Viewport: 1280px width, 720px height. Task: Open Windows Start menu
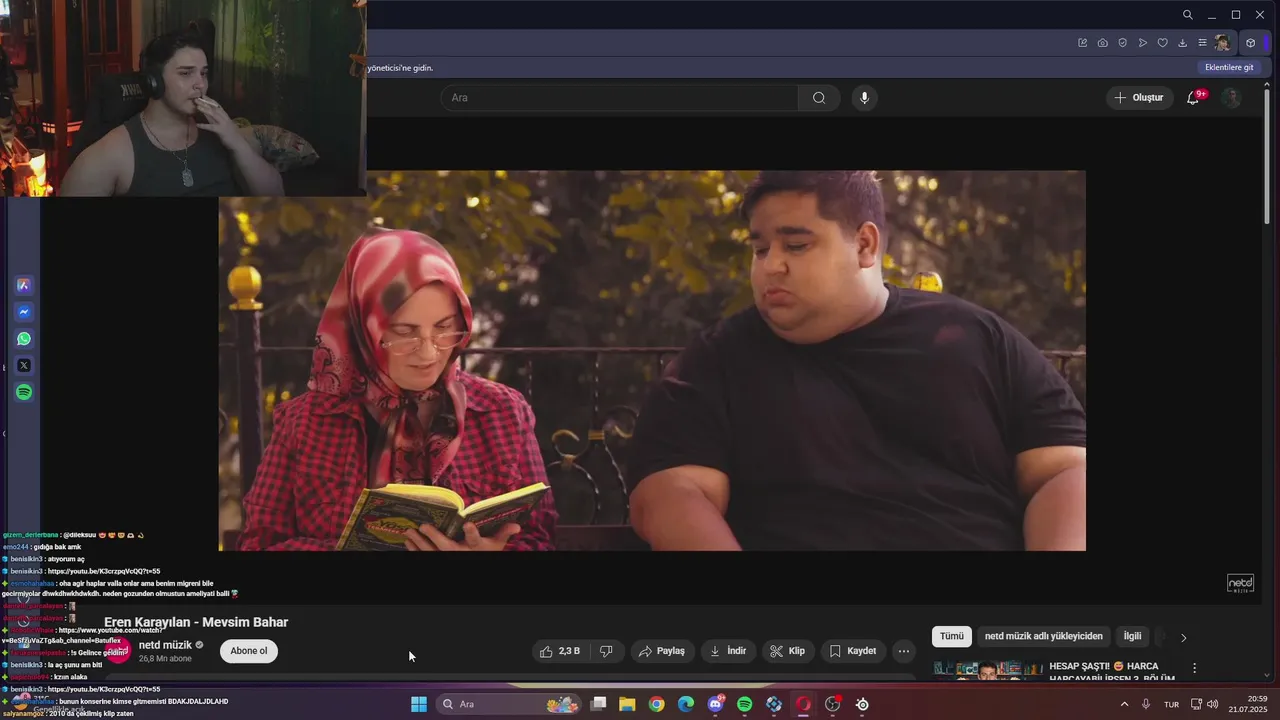point(419,704)
